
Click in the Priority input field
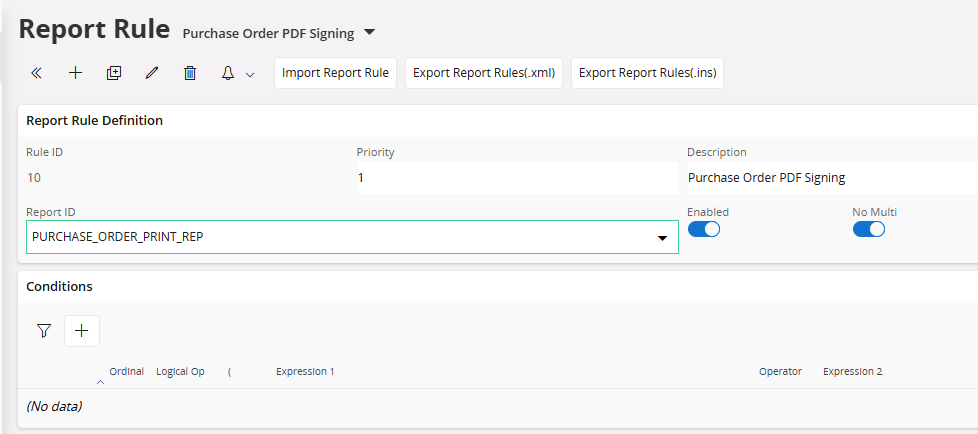516,178
